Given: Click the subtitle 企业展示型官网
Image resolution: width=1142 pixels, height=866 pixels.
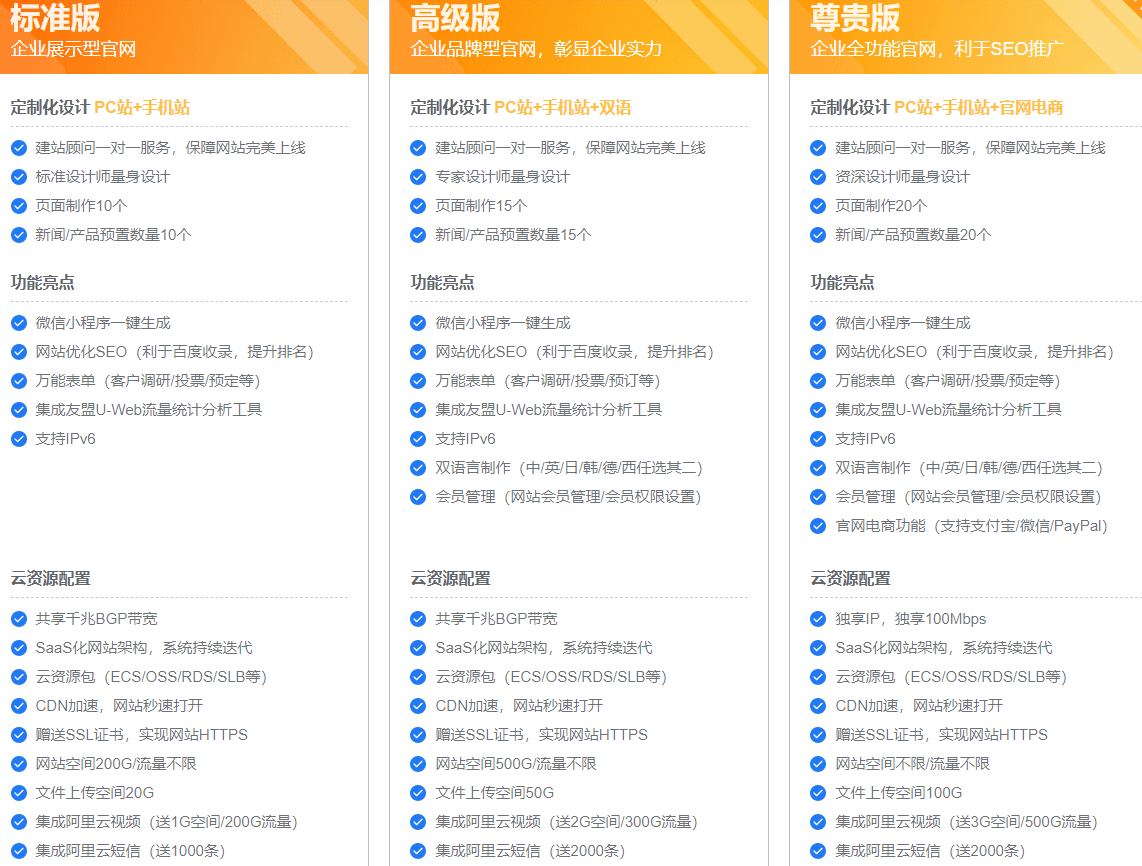Looking at the screenshot, I should tap(73, 49).
